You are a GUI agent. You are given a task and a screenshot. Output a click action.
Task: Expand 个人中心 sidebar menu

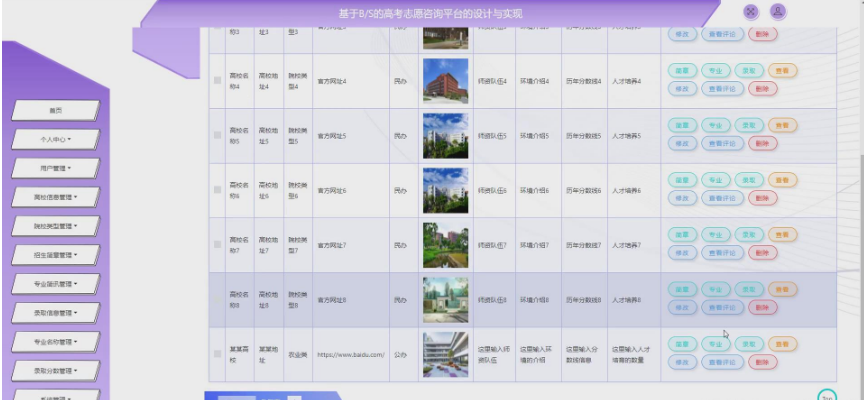pyautogui.click(x=56, y=139)
